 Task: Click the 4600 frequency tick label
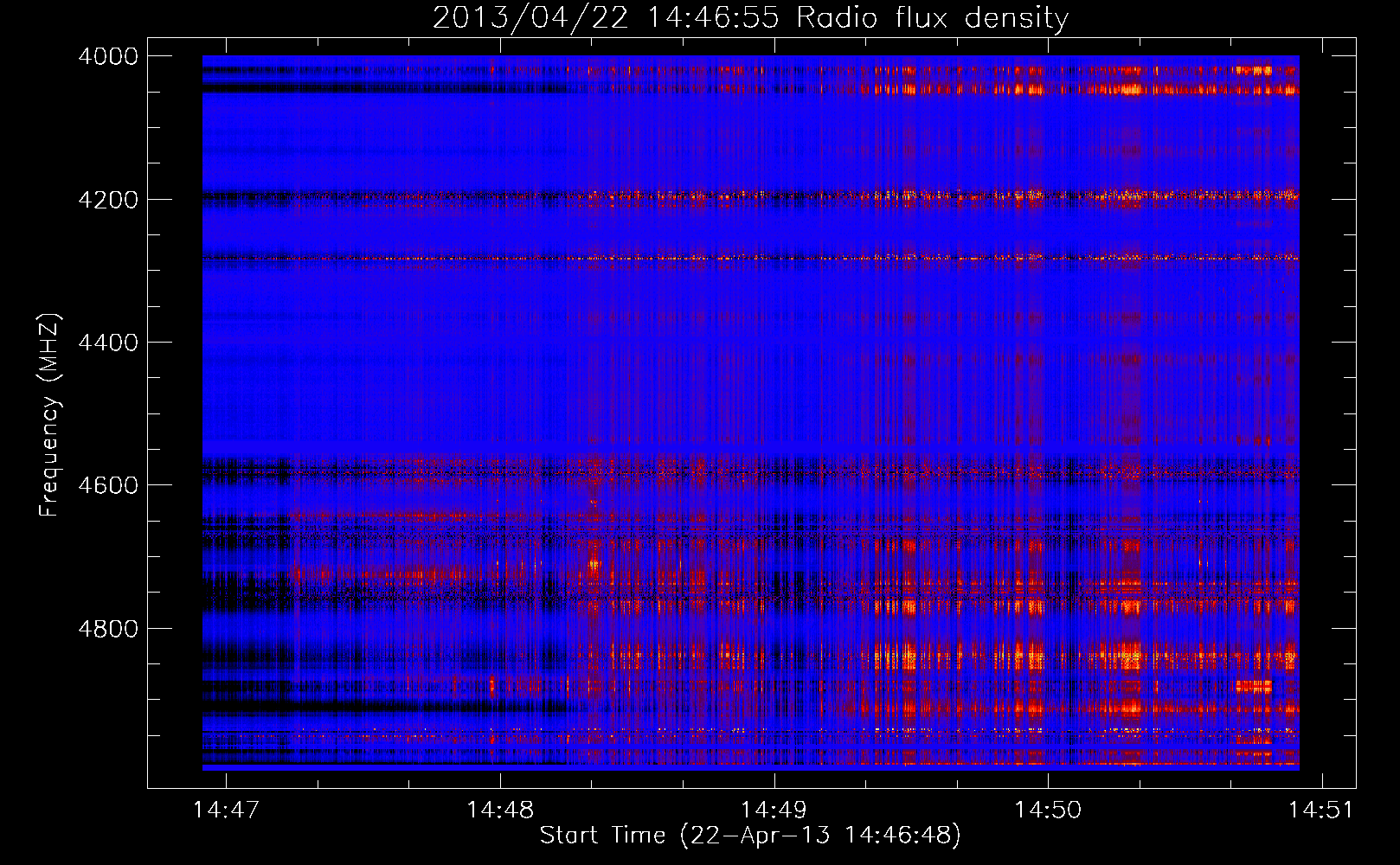(108, 485)
